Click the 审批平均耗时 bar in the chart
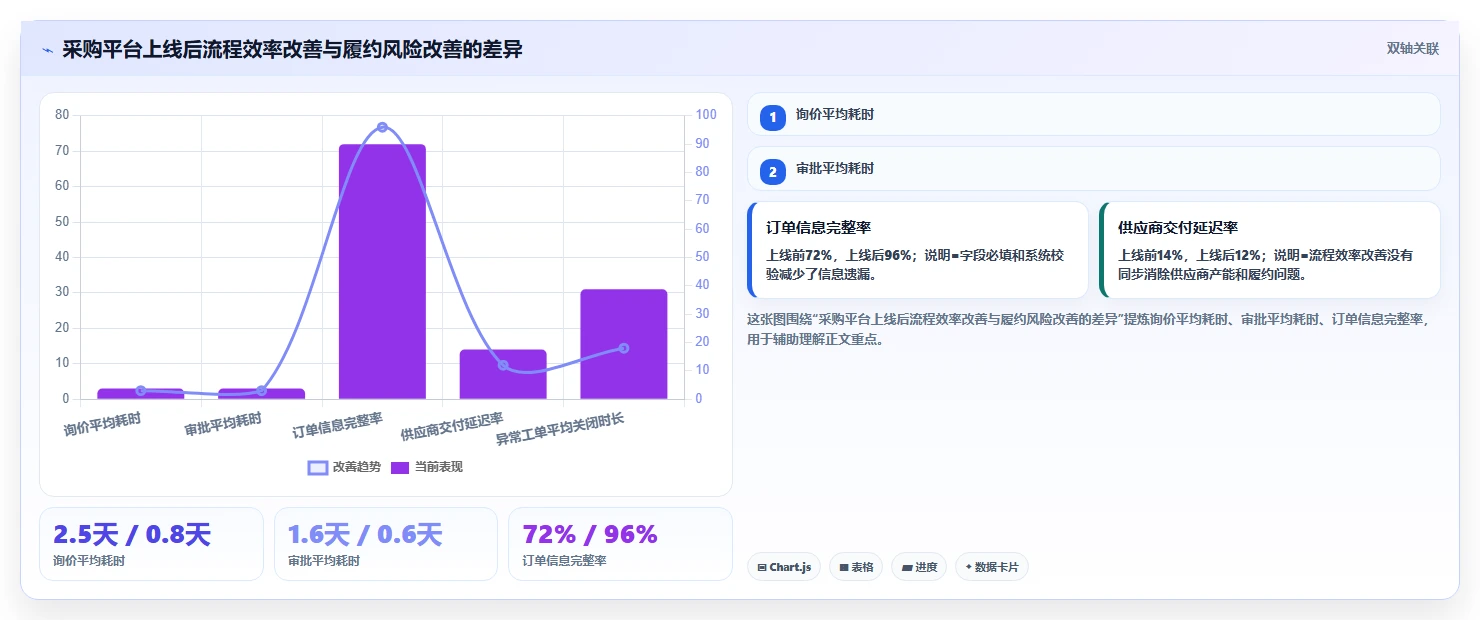 tap(261, 394)
